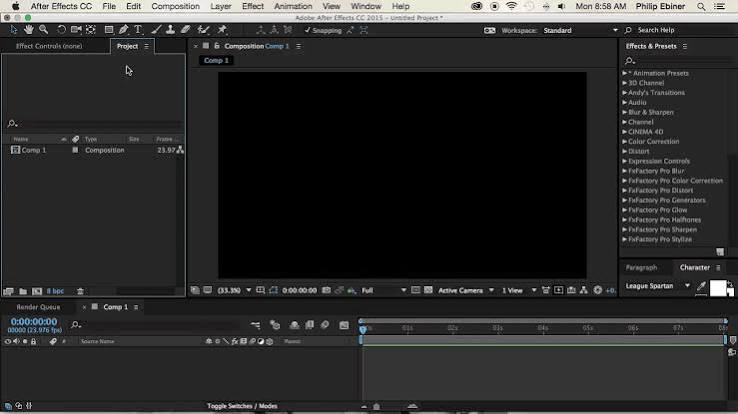Select the Roto Brush tool
The image size is (738, 414).
pos(203,30)
